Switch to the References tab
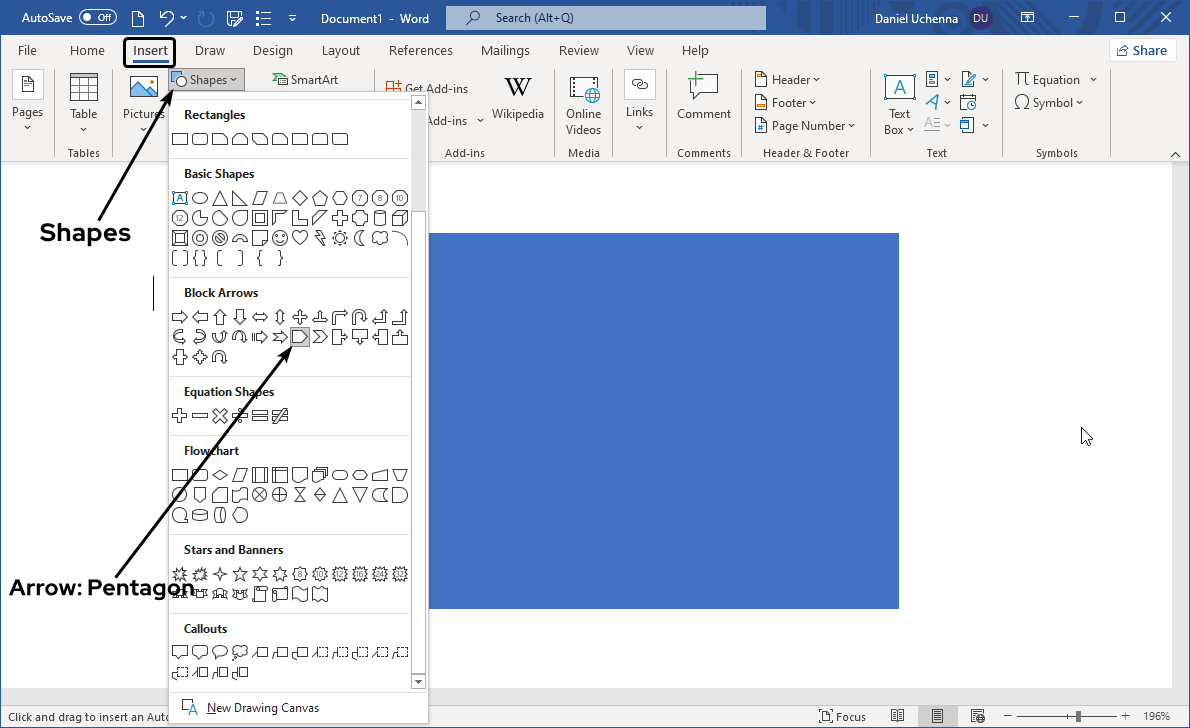Viewport: 1190px width, 728px height. coord(420,51)
